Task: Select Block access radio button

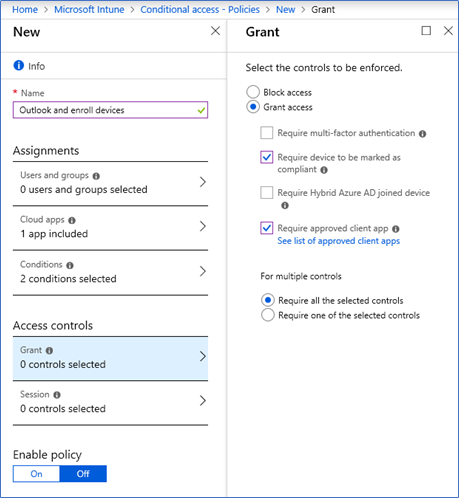Action: [x=253, y=92]
